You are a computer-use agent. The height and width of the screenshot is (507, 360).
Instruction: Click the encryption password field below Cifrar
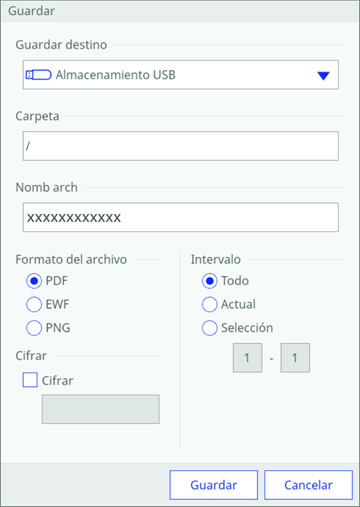click(x=101, y=409)
